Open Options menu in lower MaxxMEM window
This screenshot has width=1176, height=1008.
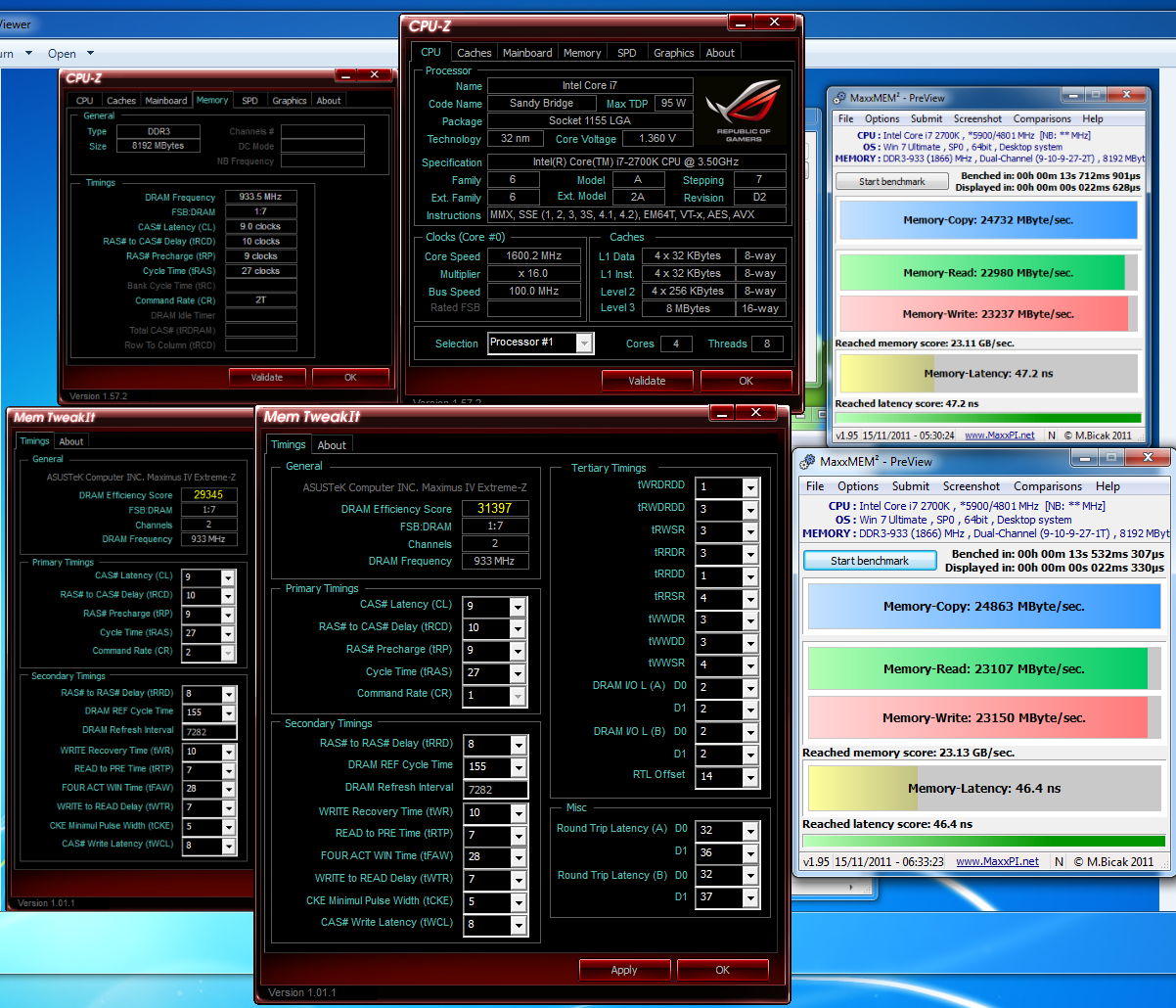coord(858,486)
